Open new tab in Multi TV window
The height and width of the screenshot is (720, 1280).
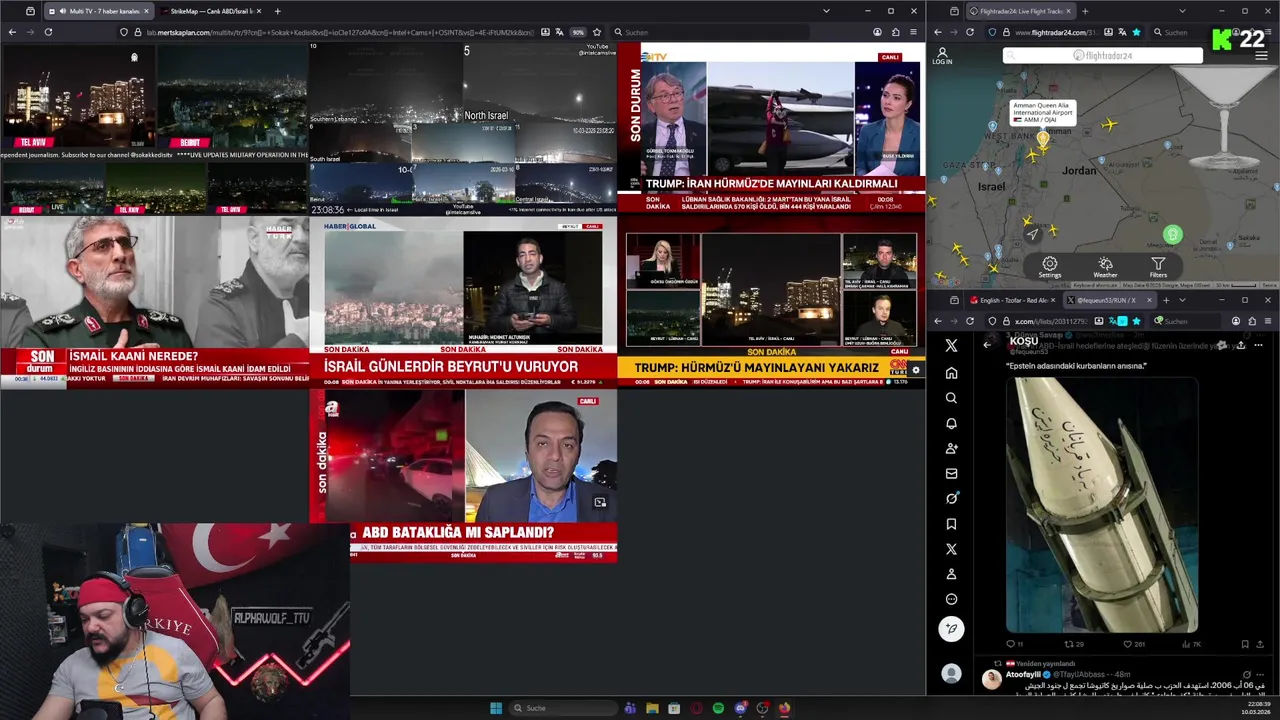277,11
